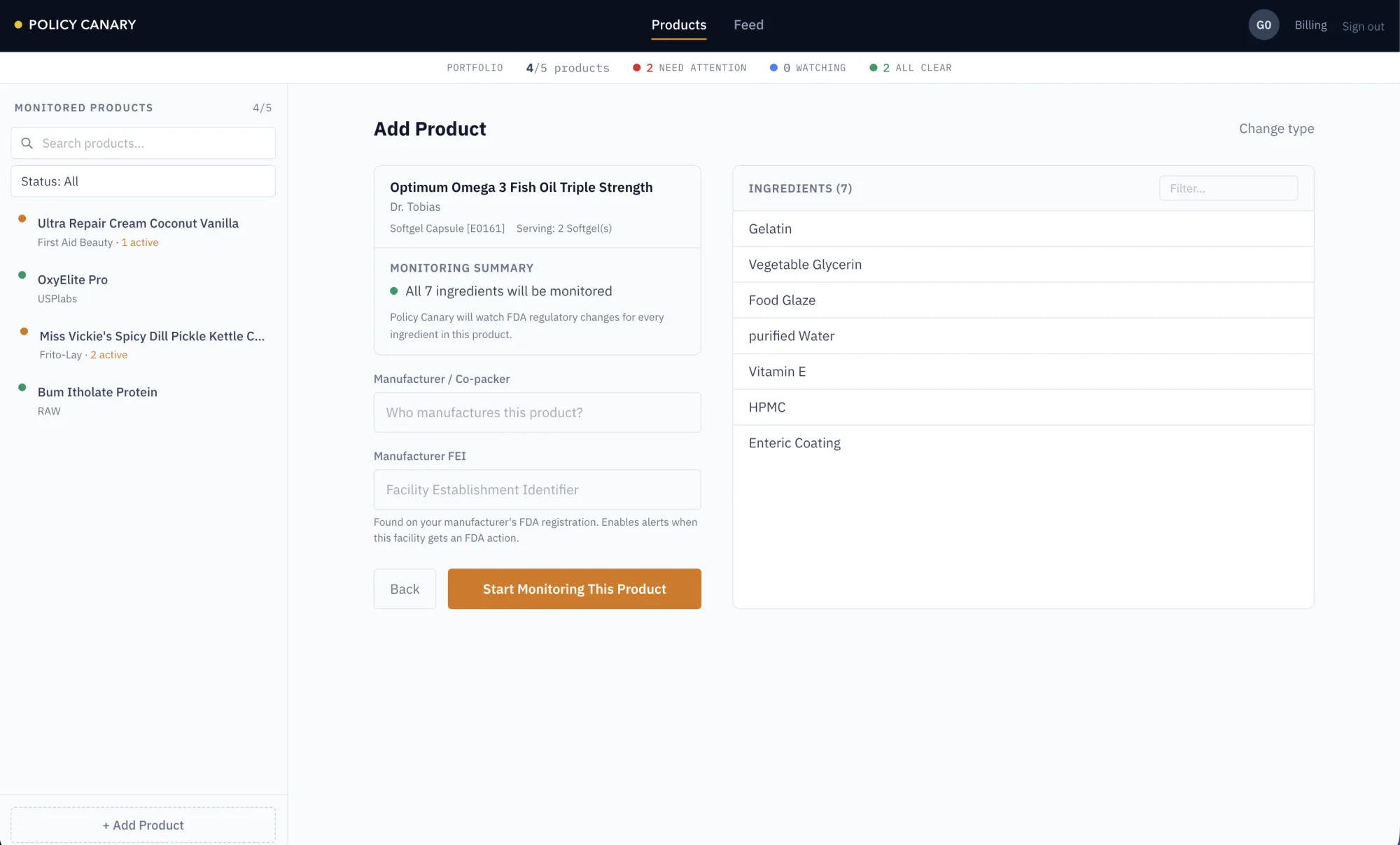Click the green dot in Monitoring Summary
The image size is (1400, 845).
tap(394, 291)
